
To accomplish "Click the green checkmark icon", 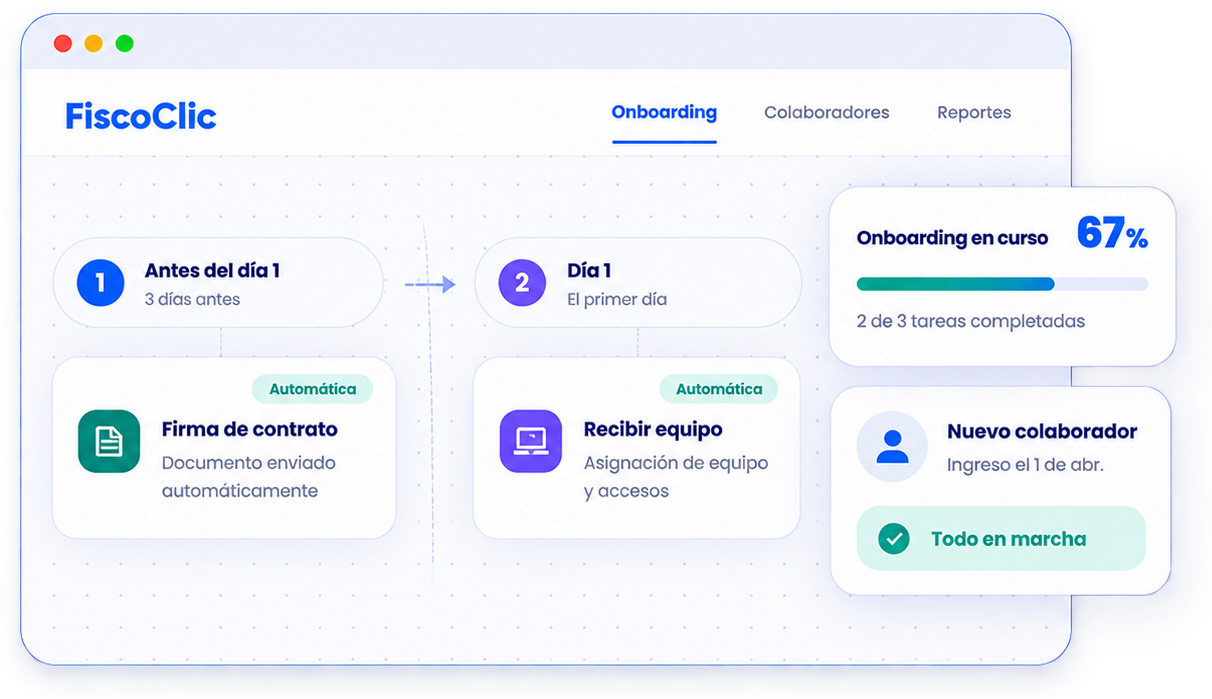I will (x=893, y=539).
